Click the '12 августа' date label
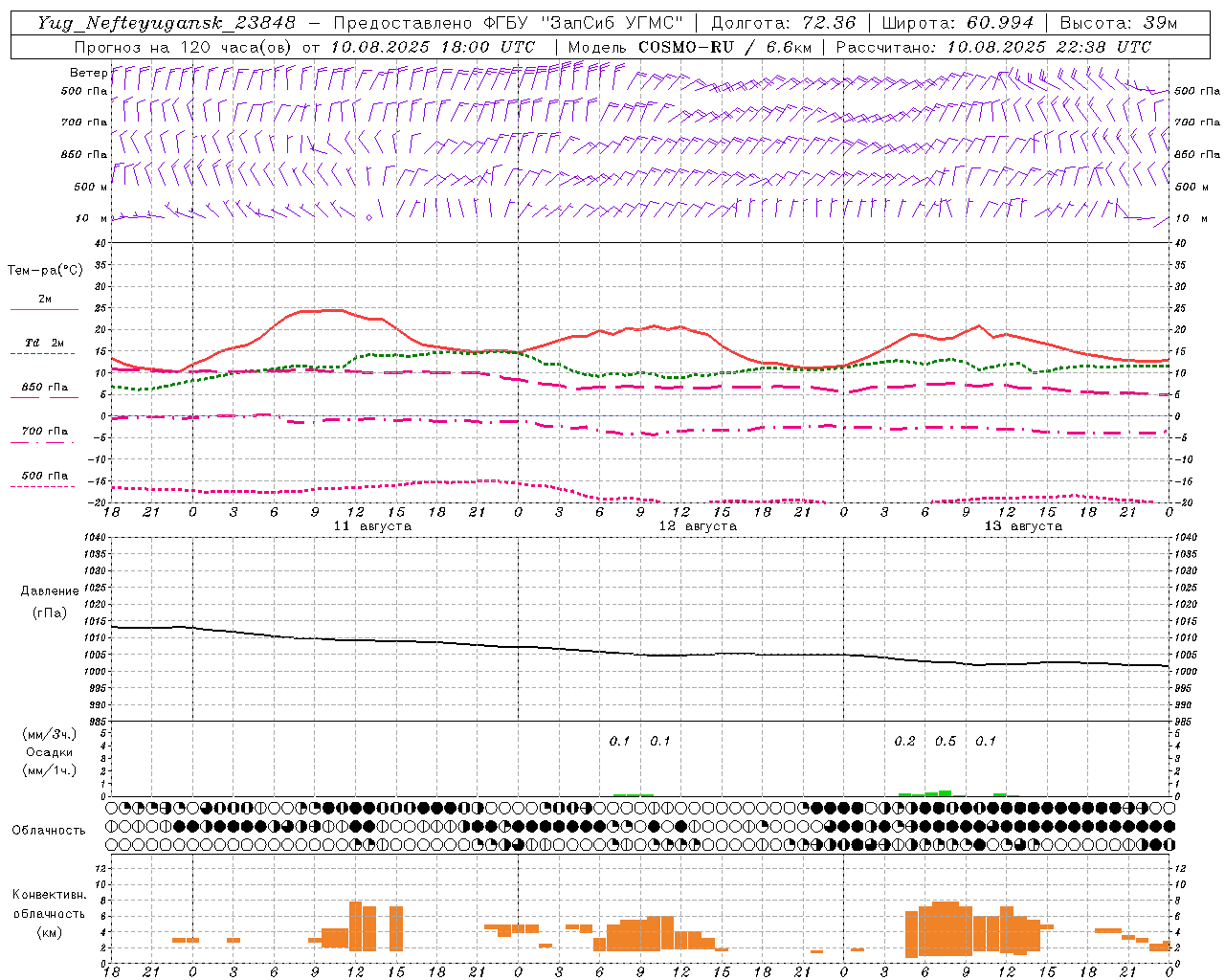This screenshot has height=980, width=1225. click(698, 526)
